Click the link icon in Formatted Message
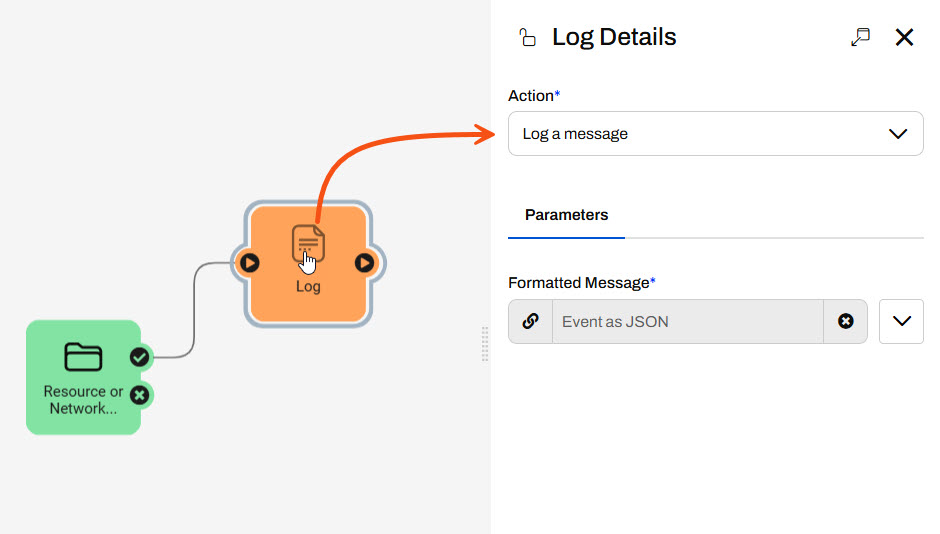This screenshot has width=940, height=534. 531,321
